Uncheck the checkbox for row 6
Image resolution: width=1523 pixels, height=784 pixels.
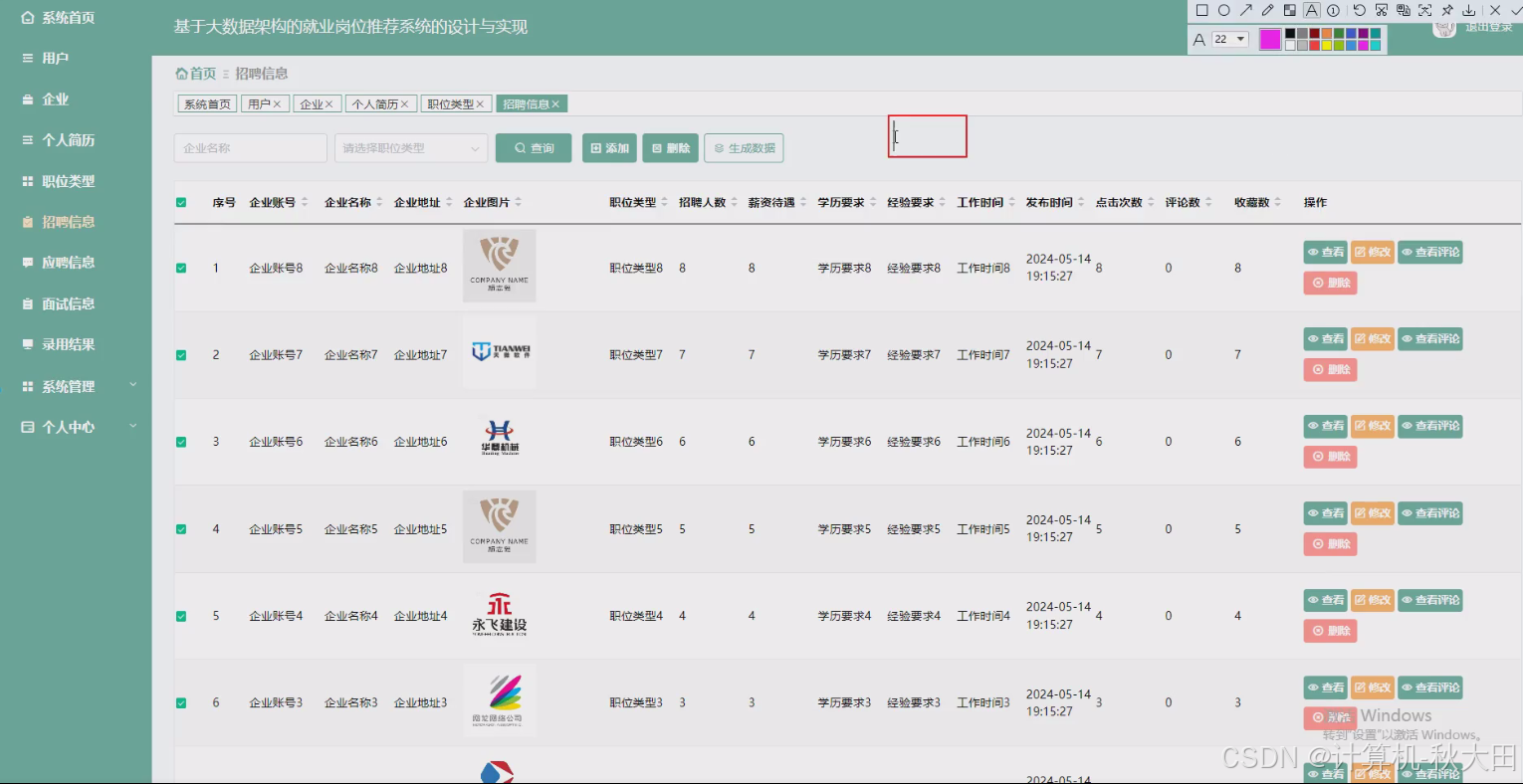click(181, 703)
